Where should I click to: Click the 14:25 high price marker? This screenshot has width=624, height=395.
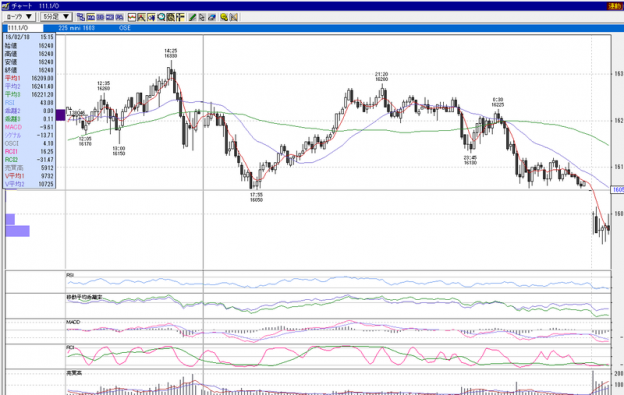[x=171, y=53]
